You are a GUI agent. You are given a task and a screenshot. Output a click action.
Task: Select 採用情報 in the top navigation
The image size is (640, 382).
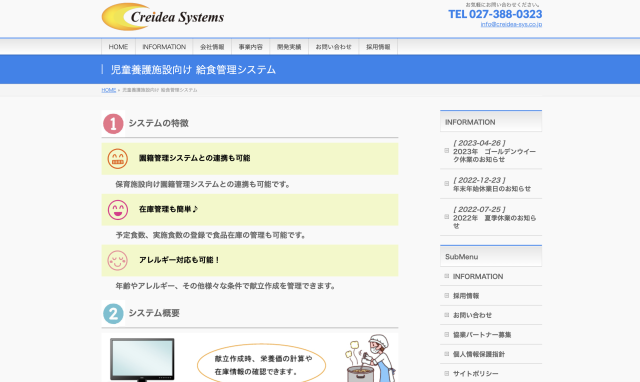[x=378, y=47]
